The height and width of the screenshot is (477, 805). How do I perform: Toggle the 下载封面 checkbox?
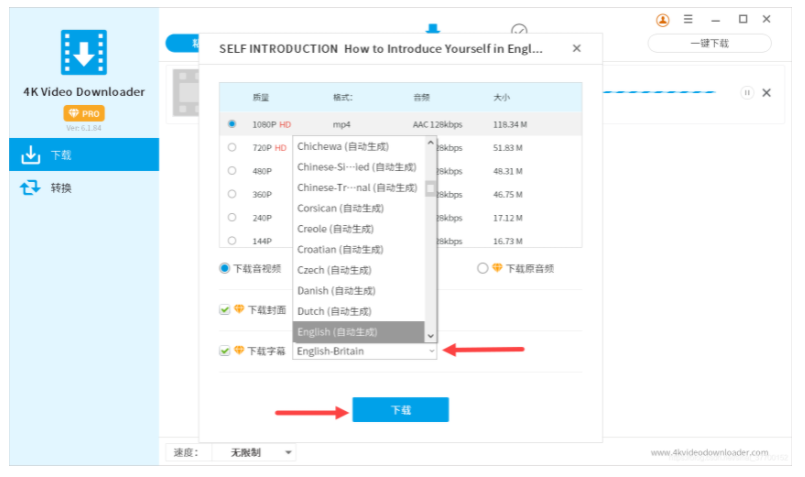(225, 310)
